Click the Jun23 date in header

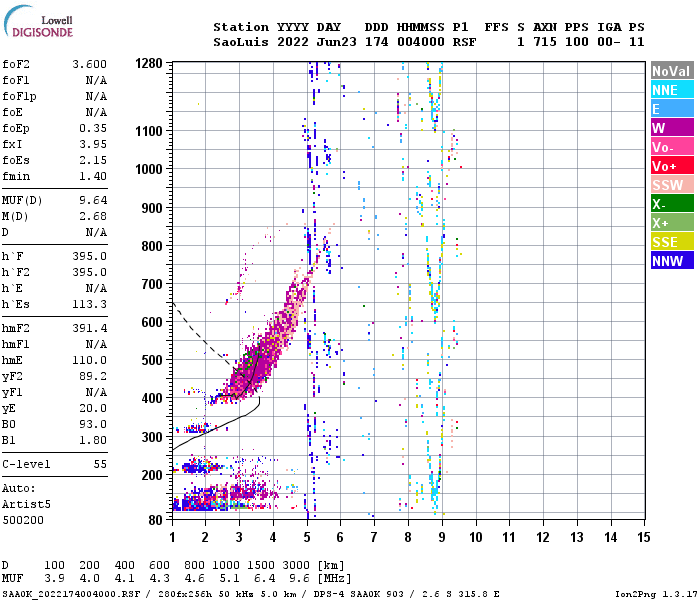[x=336, y=42]
